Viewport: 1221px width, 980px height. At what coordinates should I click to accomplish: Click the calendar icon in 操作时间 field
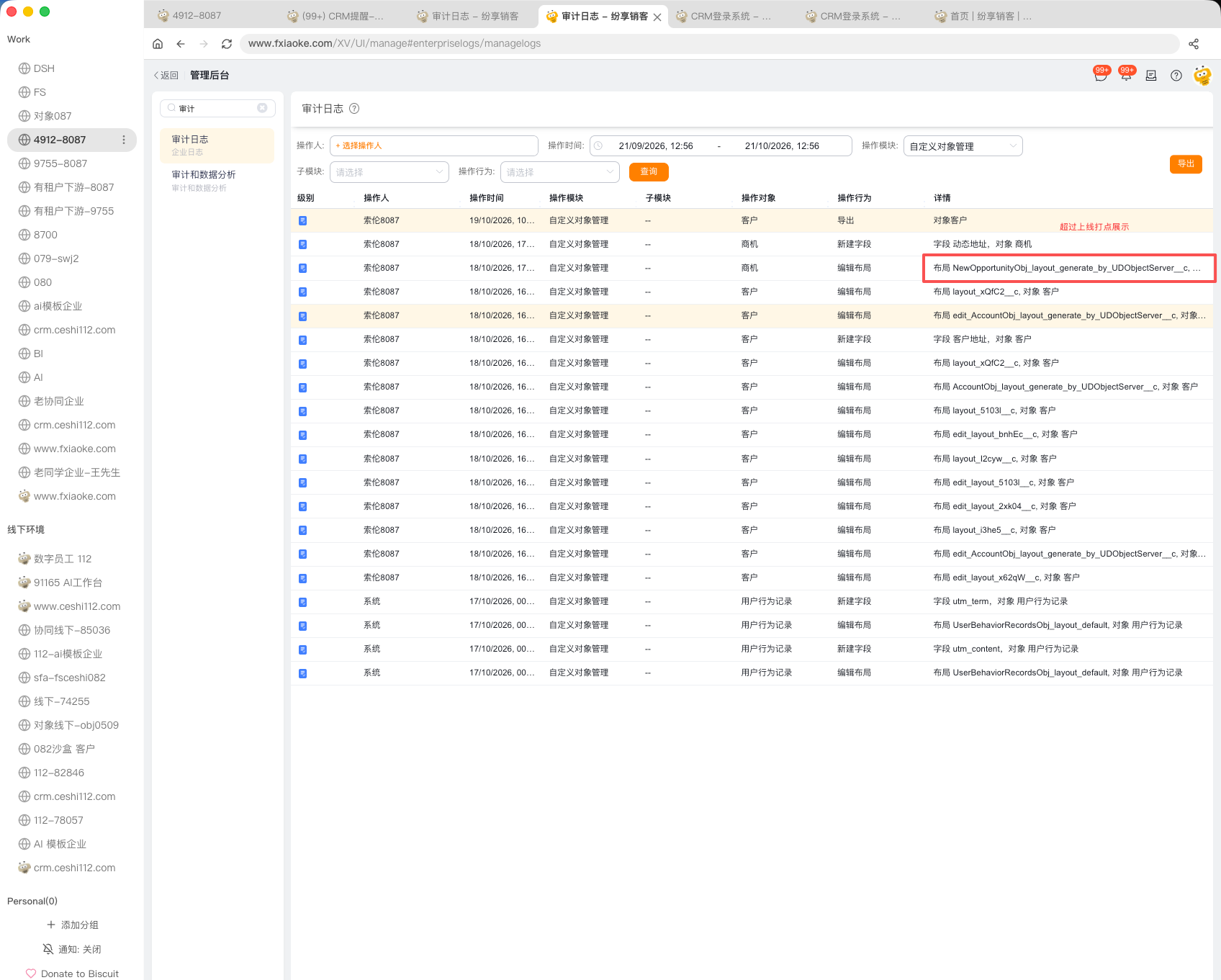[598, 146]
